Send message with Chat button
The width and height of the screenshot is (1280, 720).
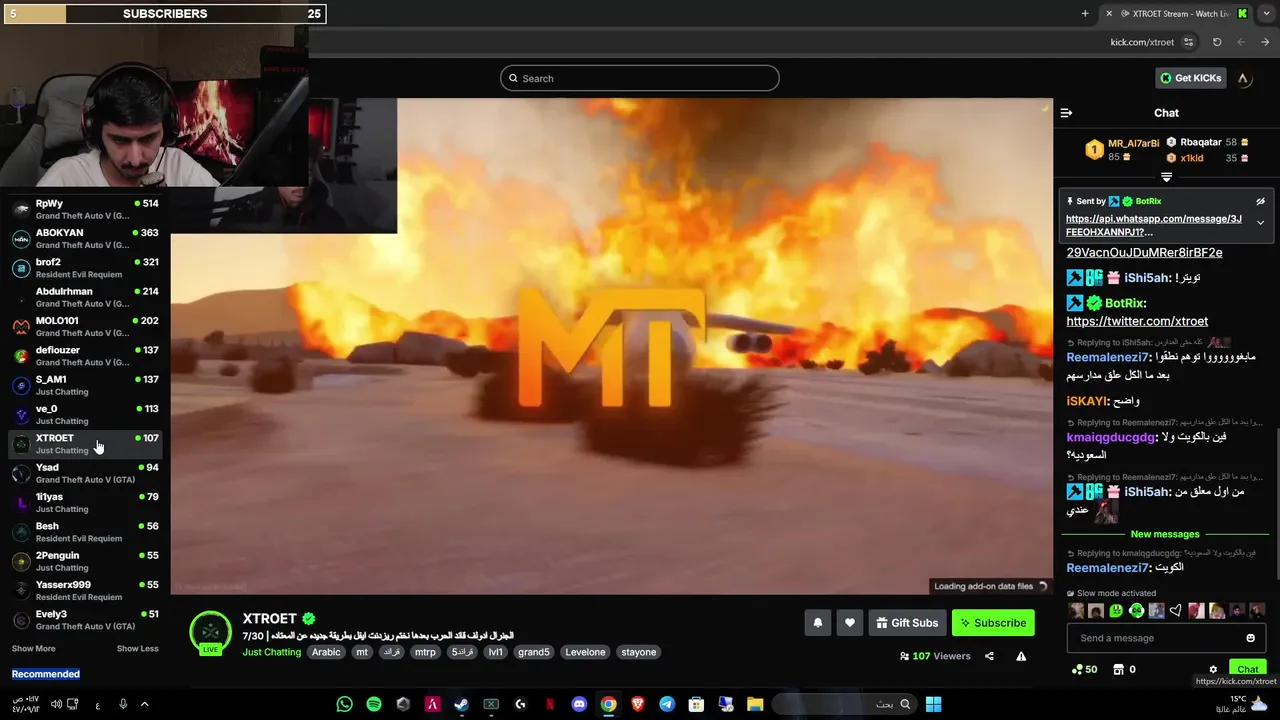1247,669
